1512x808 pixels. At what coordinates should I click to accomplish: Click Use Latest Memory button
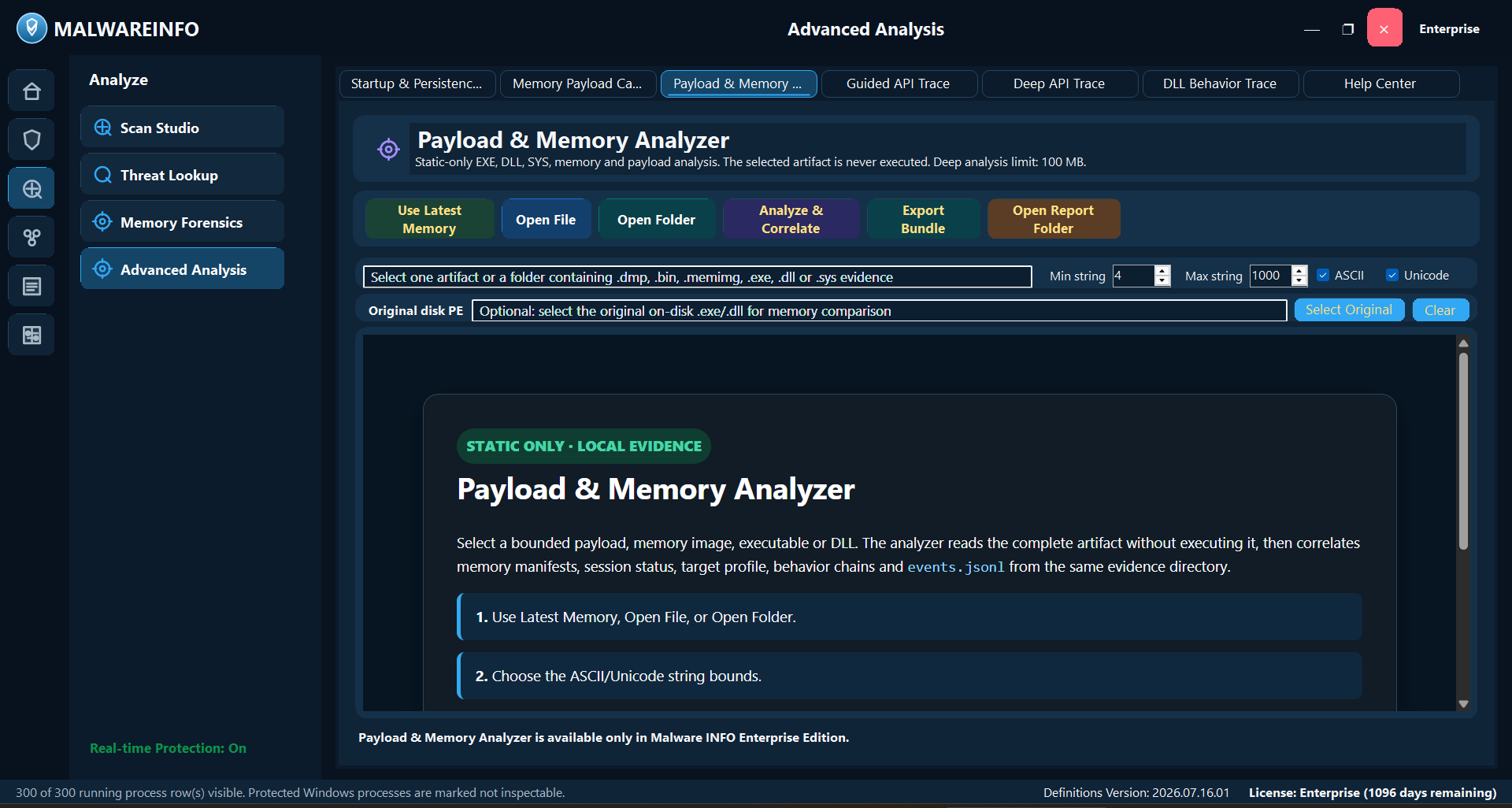tap(430, 219)
